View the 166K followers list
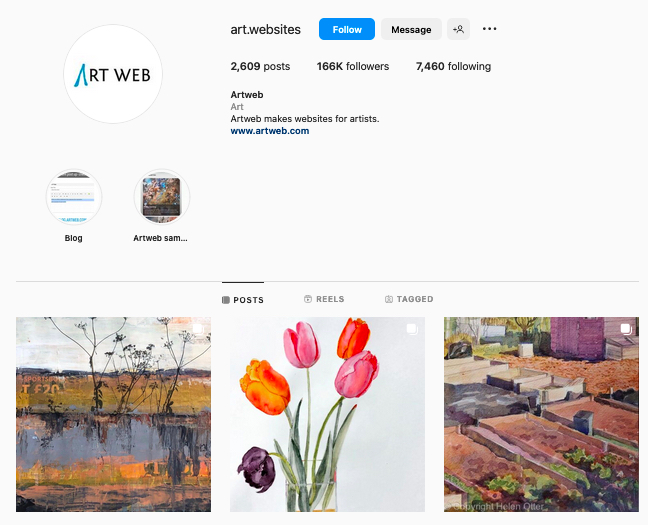The width and height of the screenshot is (648, 525). 353,66
